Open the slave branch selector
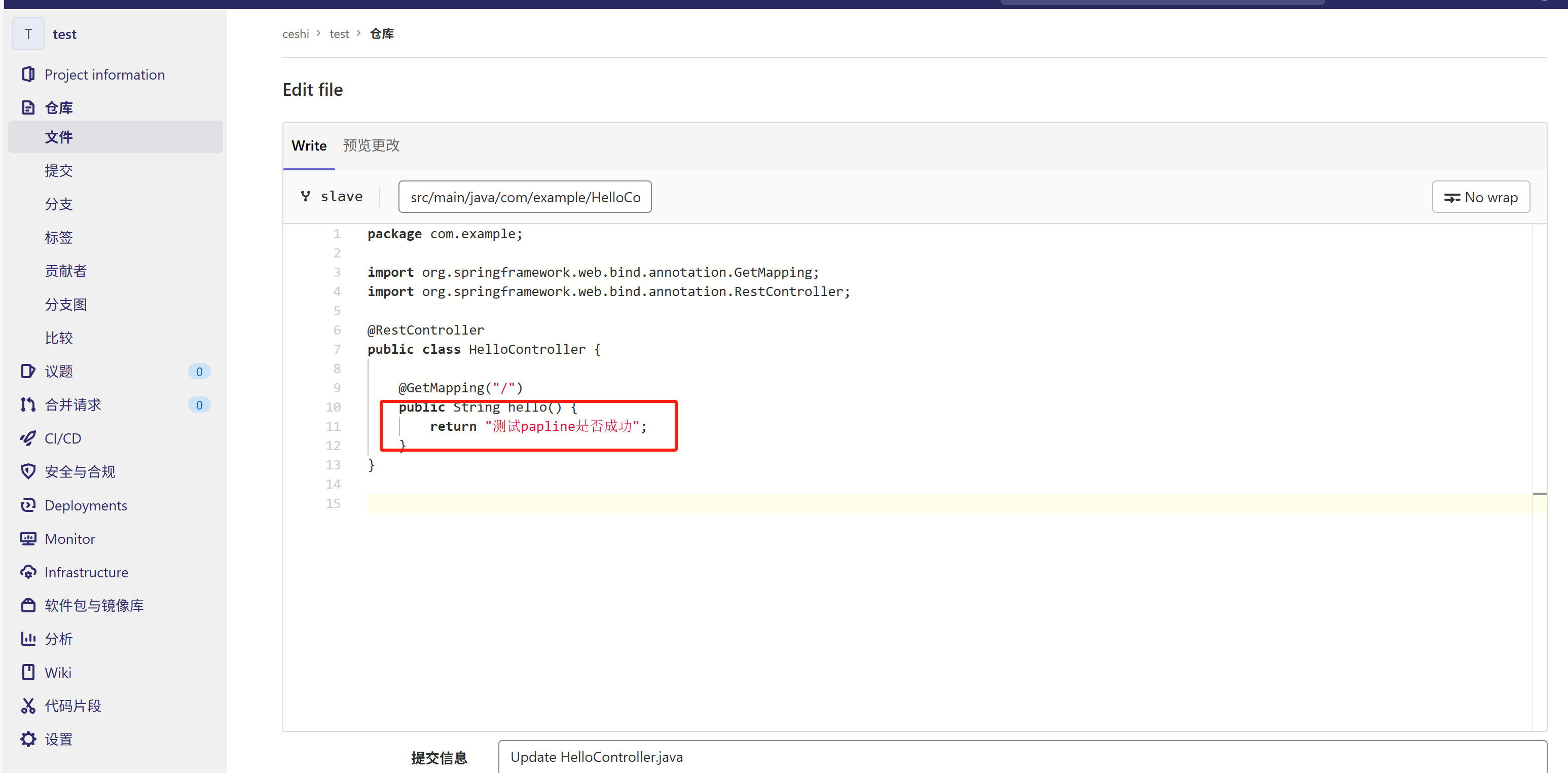This screenshot has height=773, width=1568. (333, 197)
